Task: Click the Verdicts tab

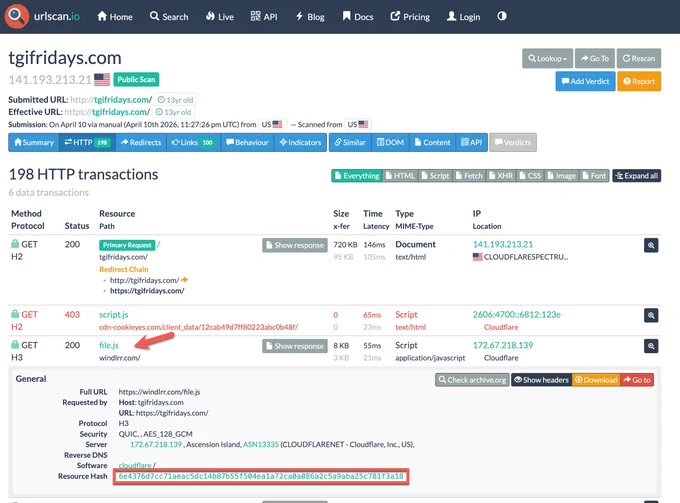Action: 513,142
